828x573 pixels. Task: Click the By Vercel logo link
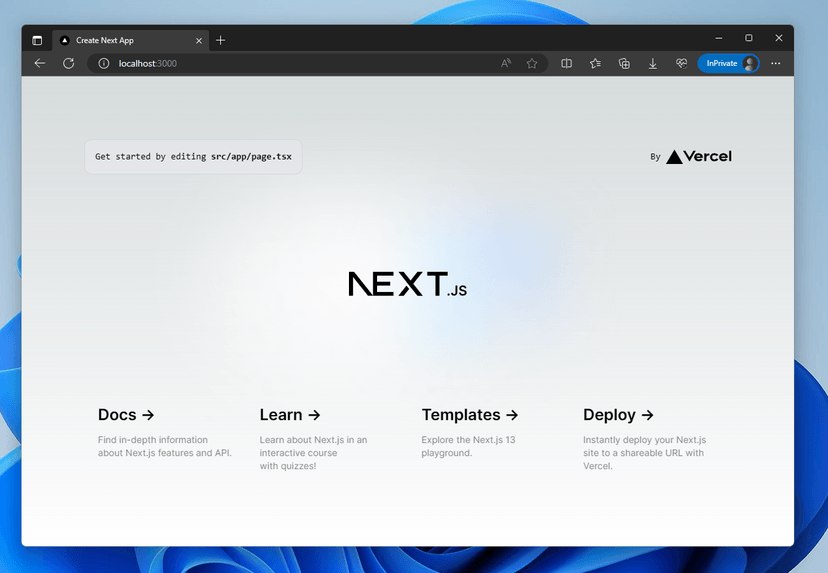pos(691,156)
